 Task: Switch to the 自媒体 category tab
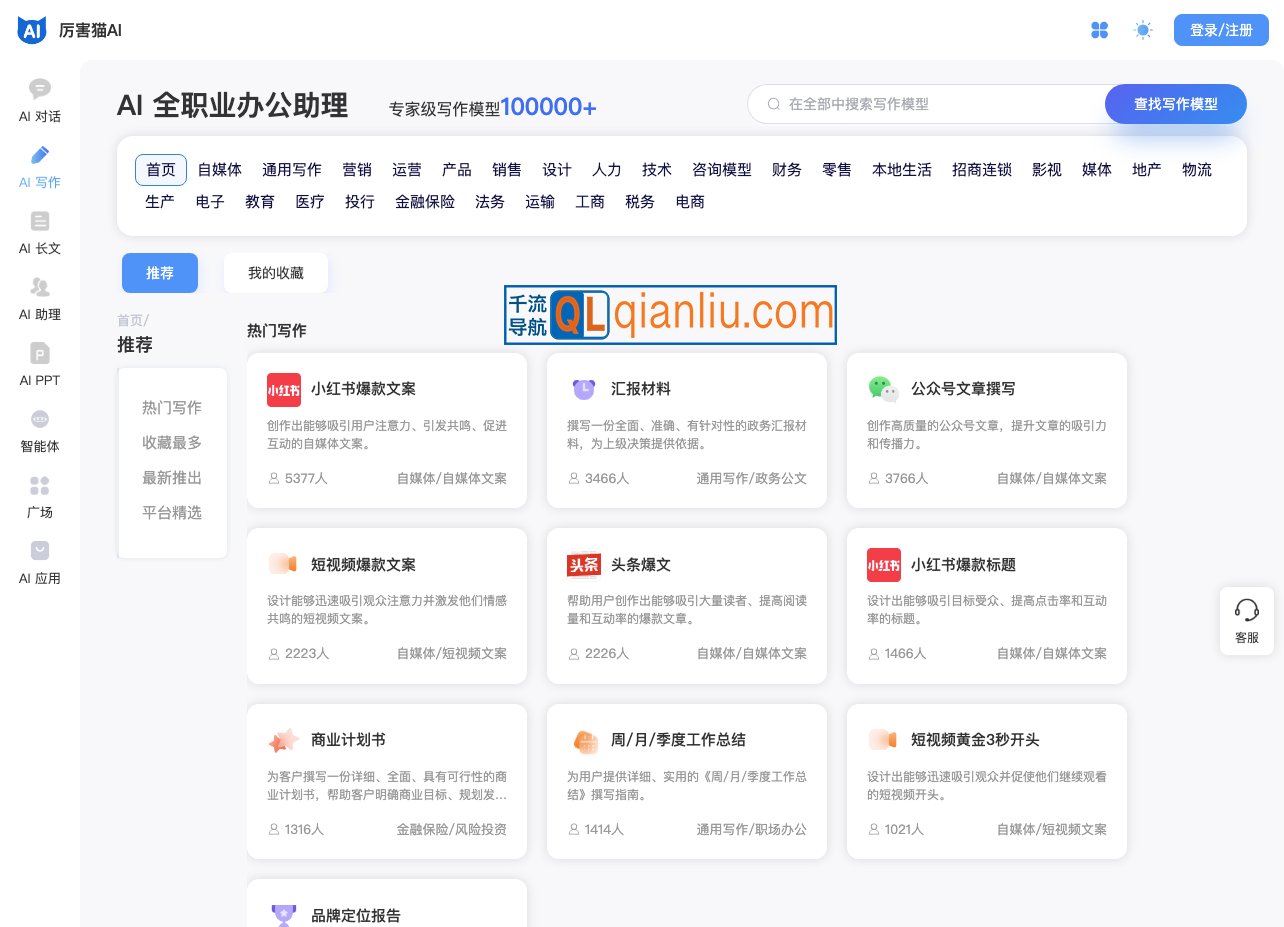coord(219,170)
